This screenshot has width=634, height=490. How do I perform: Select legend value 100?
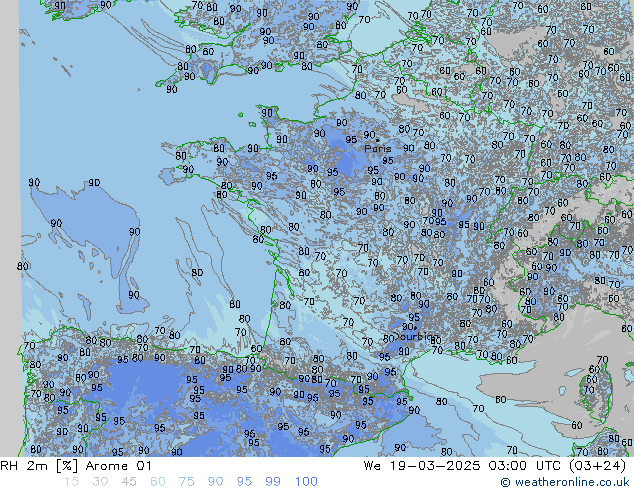click(306, 482)
